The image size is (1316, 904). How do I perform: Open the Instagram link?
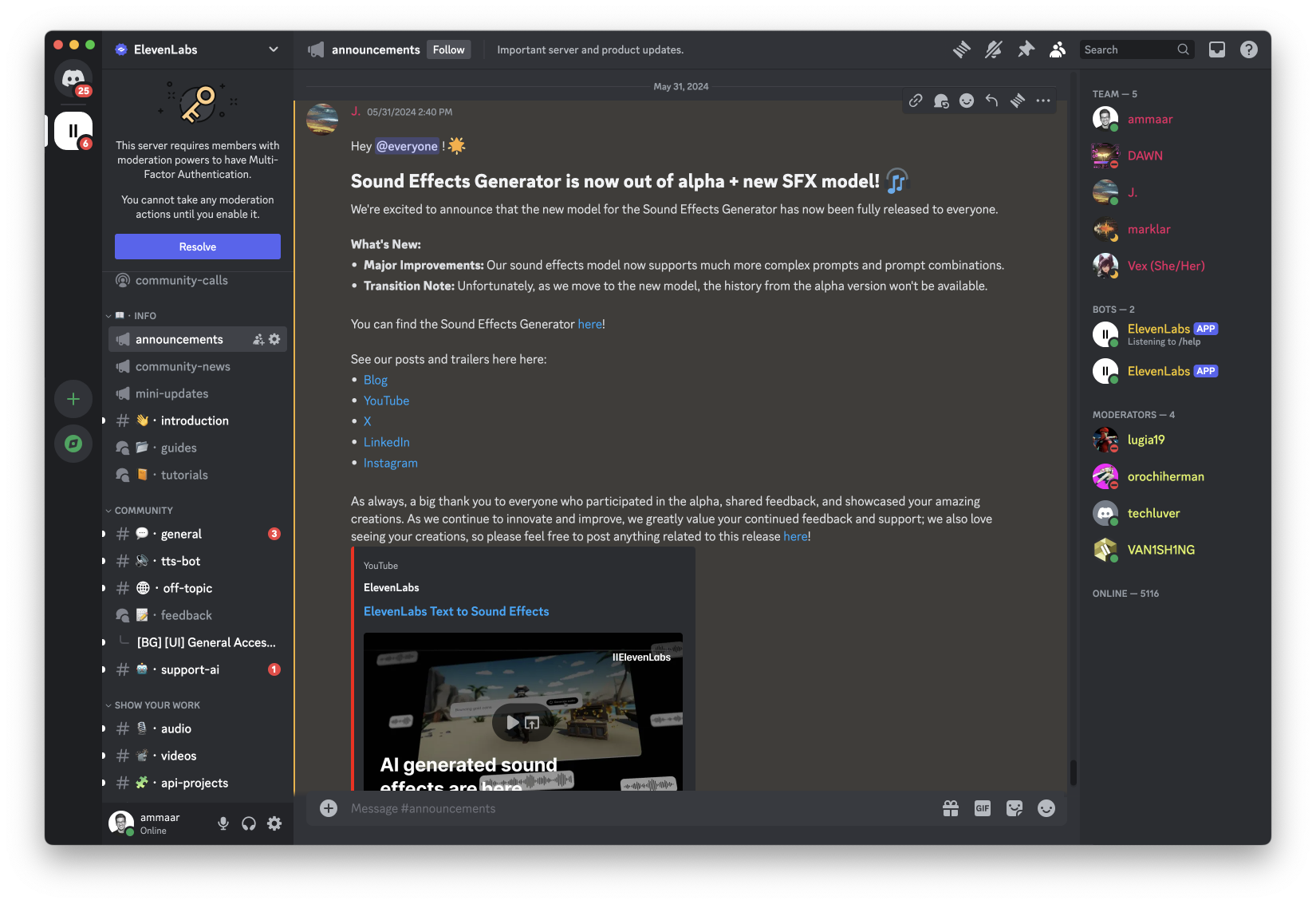point(391,463)
